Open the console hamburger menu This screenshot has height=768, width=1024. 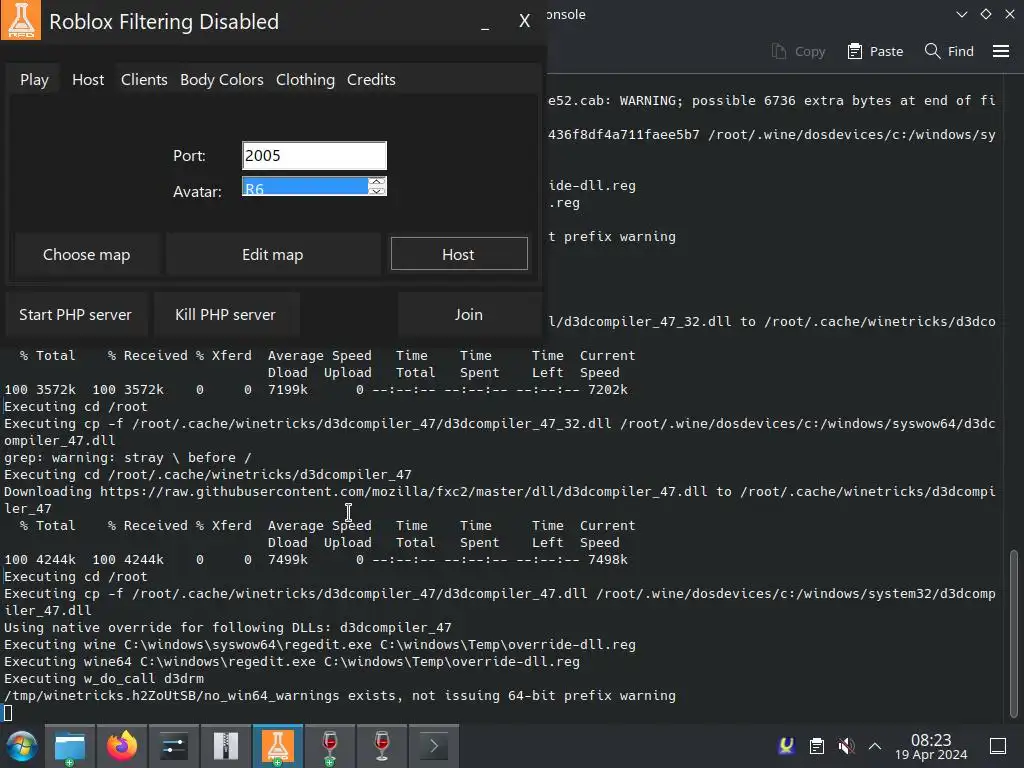pos(1000,51)
